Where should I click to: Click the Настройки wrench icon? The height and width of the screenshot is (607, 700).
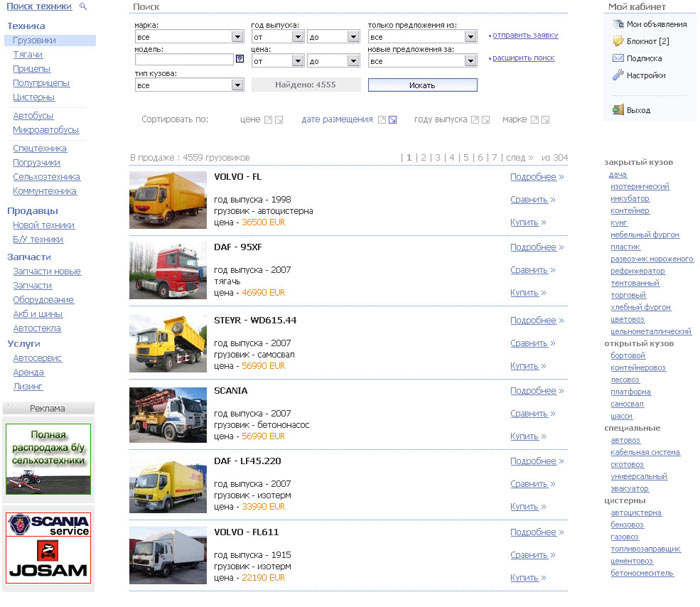point(617,75)
